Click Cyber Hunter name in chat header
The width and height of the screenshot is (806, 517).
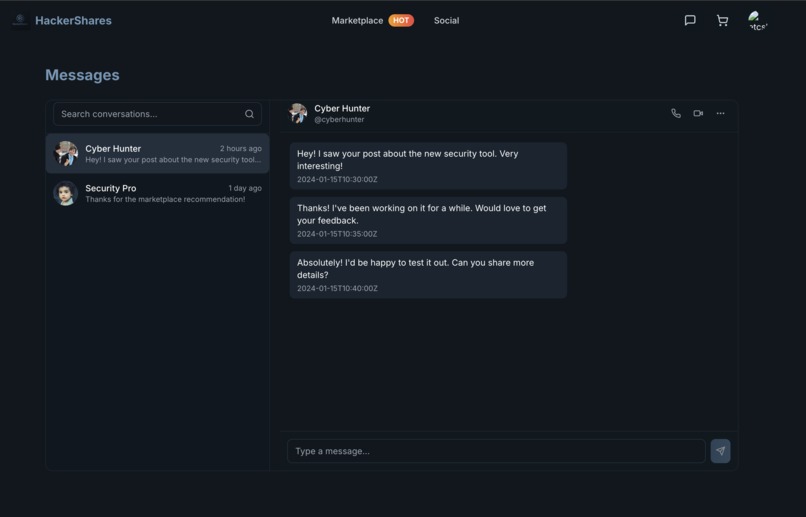coord(342,108)
